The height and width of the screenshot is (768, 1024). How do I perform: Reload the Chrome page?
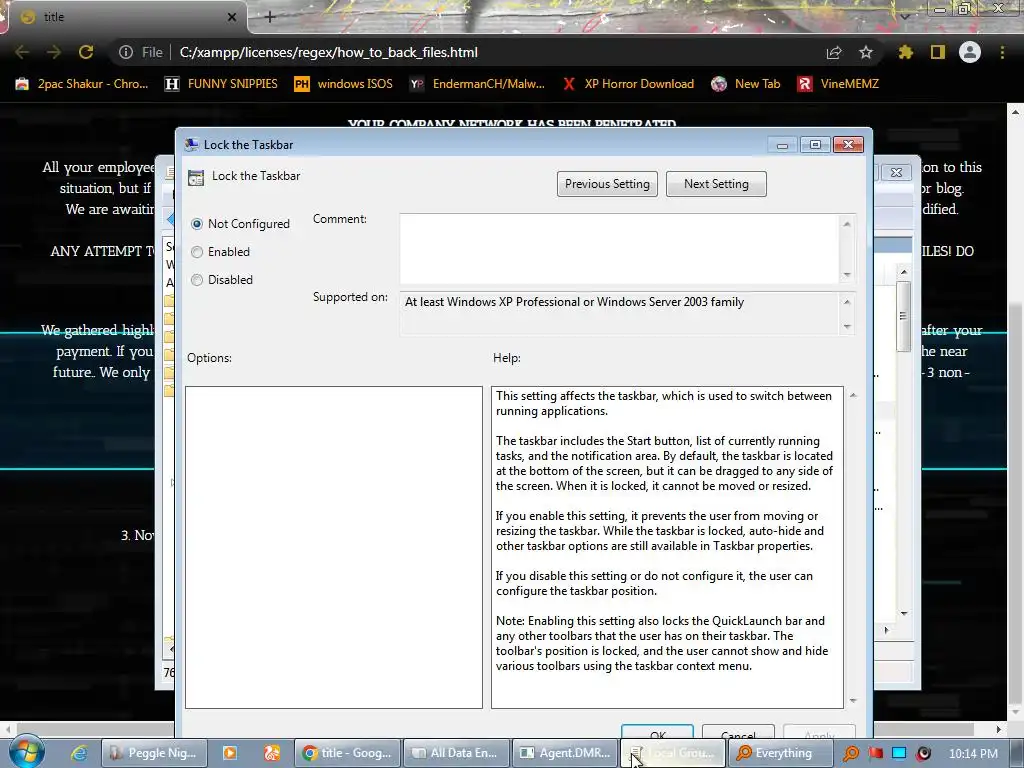click(86, 52)
